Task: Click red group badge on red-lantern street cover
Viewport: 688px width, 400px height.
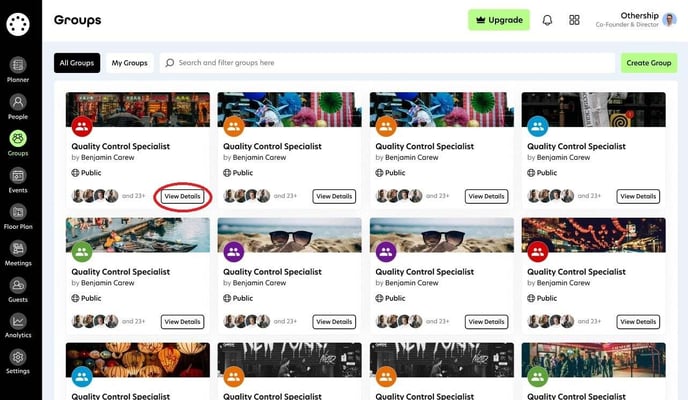Action: pos(538,252)
